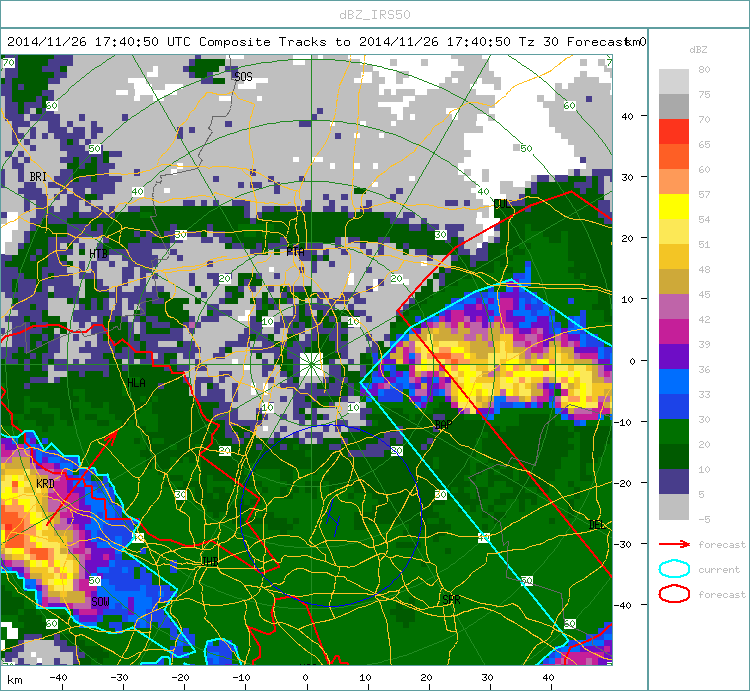Image resolution: width=750 pixels, height=691 pixels.
Task: Select the magenta 39-42 dBZ swatch
Action: [x=673, y=331]
